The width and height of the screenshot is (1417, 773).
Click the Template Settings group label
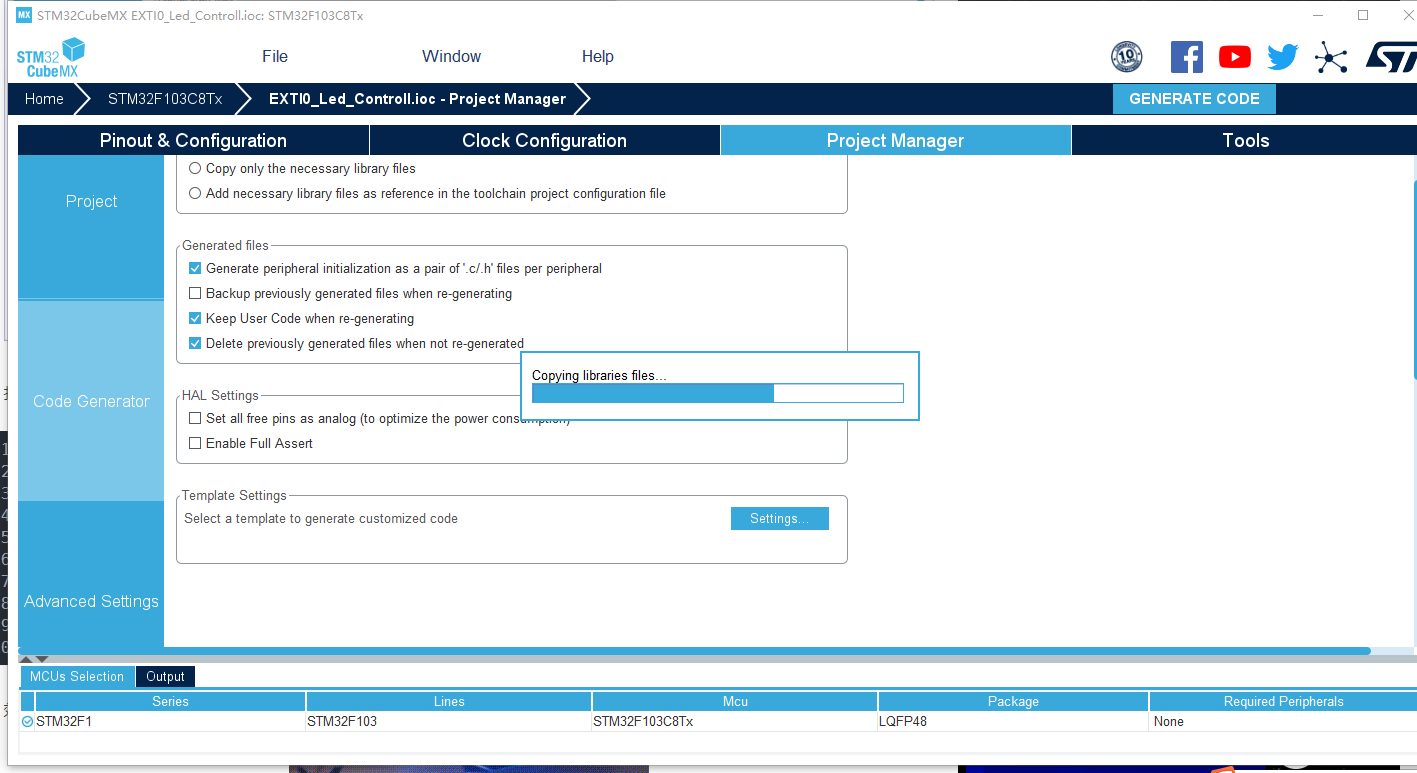pyautogui.click(x=234, y=495)
